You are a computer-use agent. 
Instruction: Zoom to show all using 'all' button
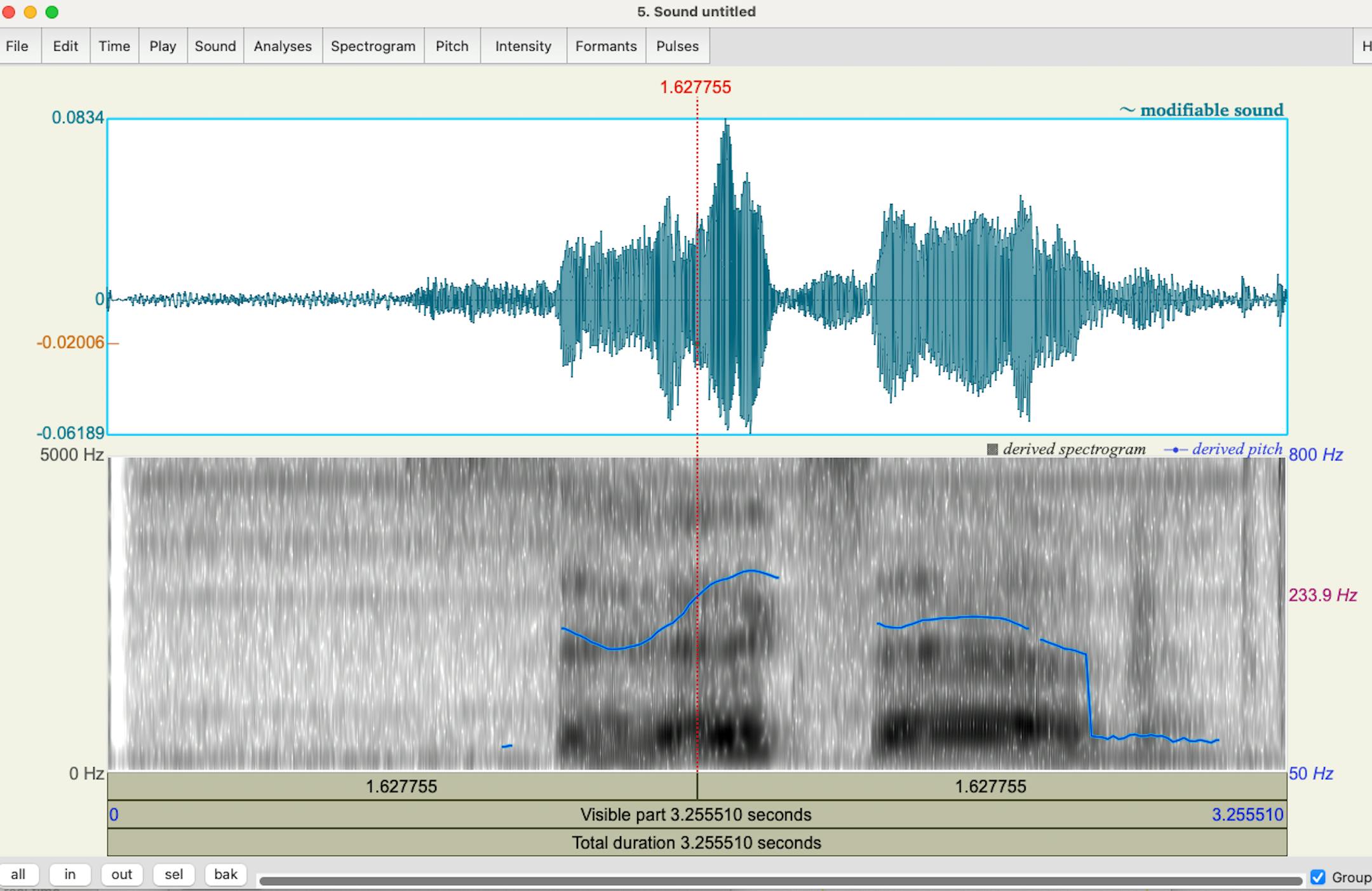click(x=20, y=874)
